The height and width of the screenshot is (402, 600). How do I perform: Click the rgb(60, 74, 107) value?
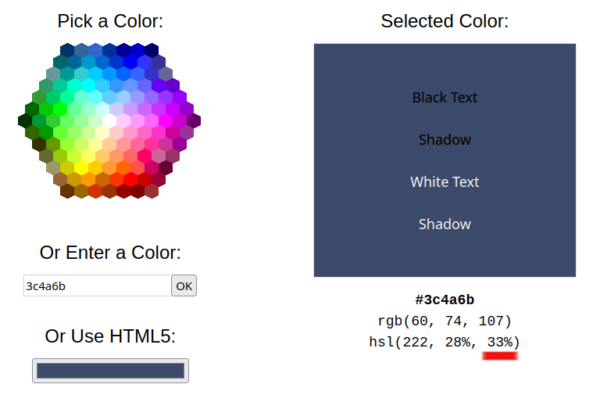point(445,321)
